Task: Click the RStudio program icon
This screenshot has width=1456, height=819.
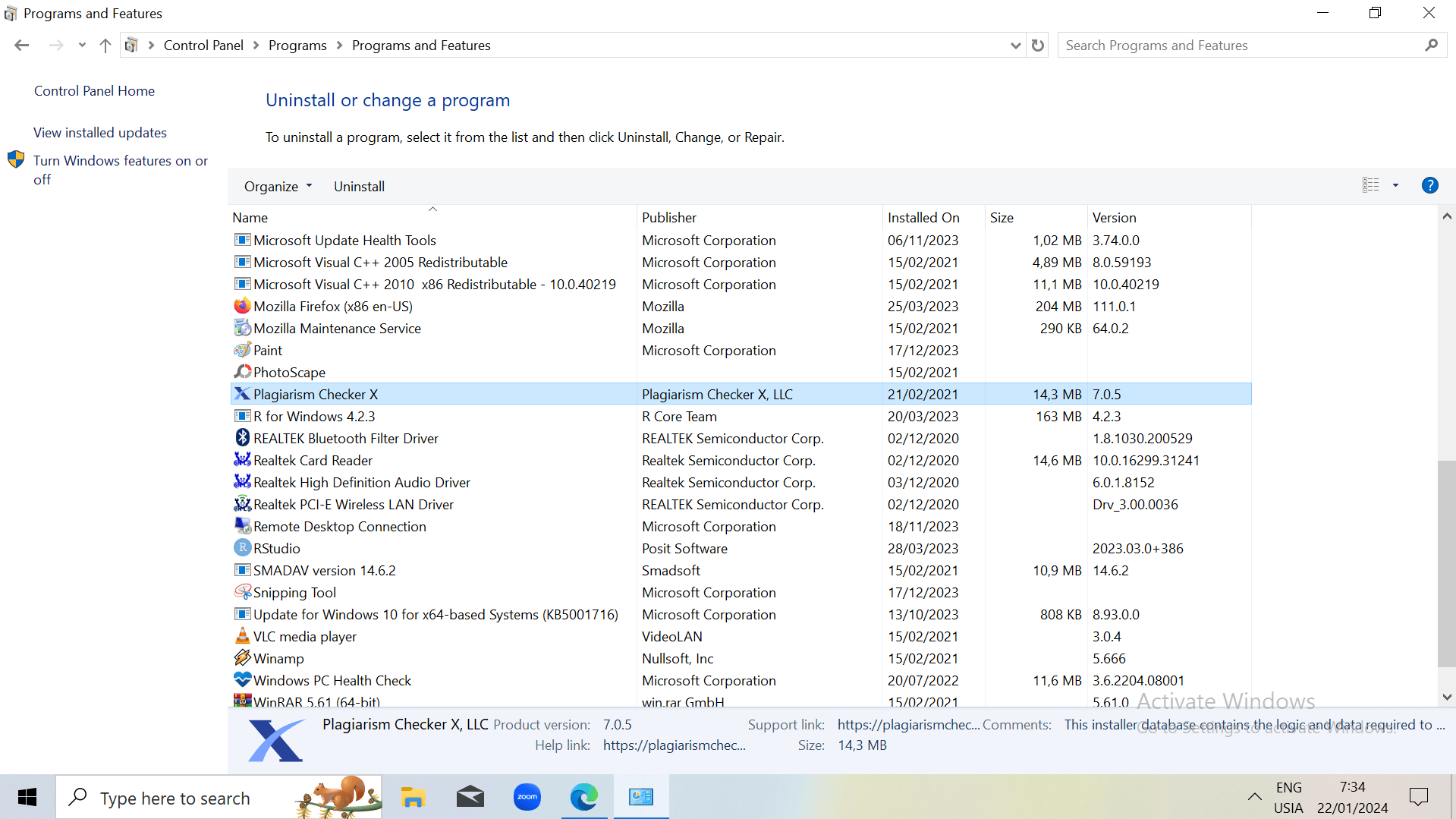Action: (242, 548)
